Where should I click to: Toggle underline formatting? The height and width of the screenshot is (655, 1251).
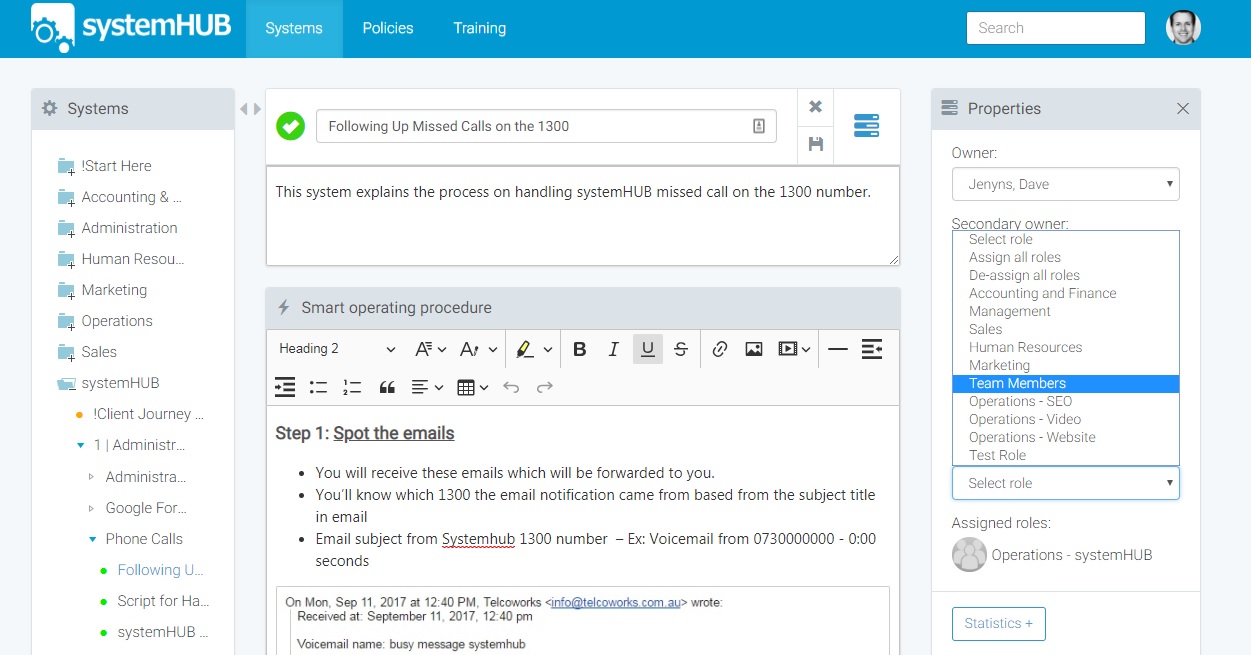pyautogui.click(x=648, y=349)
